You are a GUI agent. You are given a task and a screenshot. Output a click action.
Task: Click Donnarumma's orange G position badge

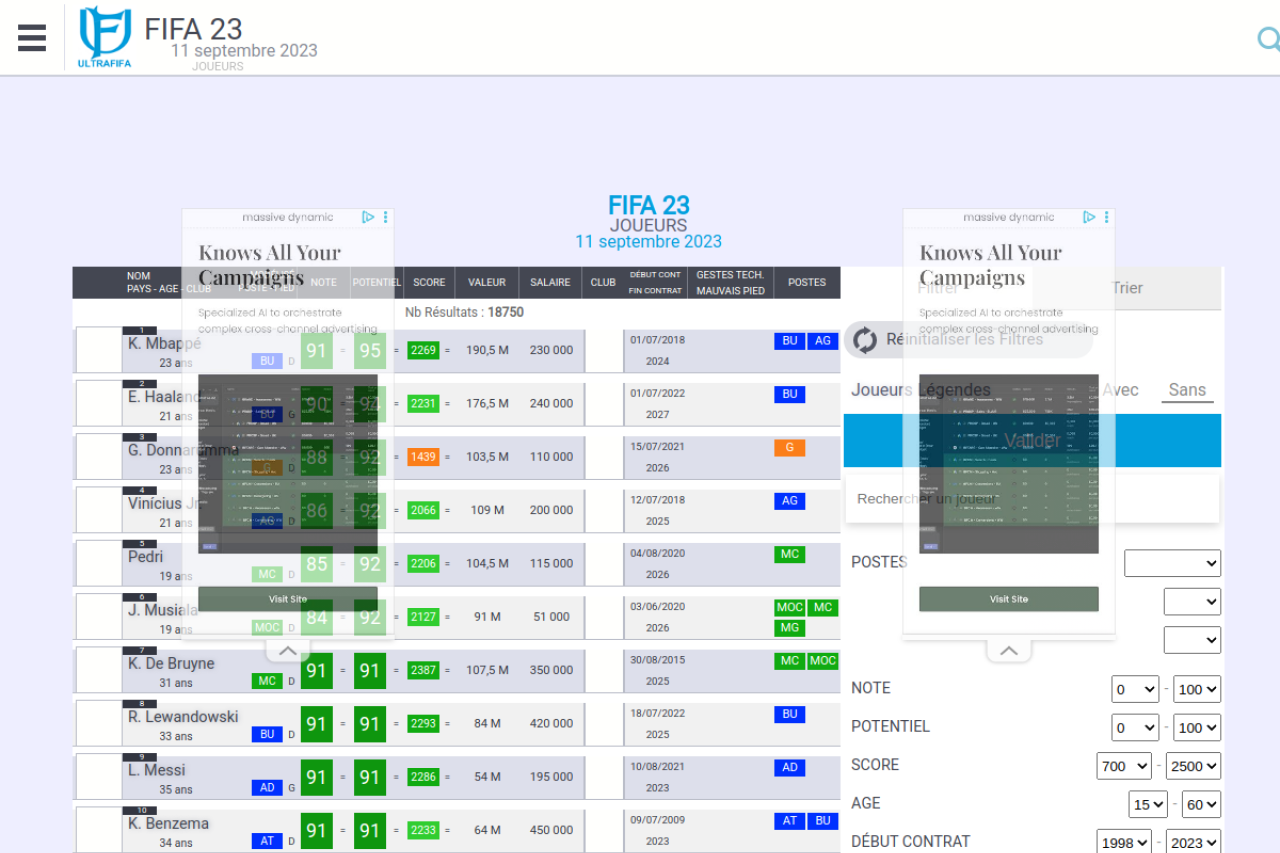pos(789,448)
